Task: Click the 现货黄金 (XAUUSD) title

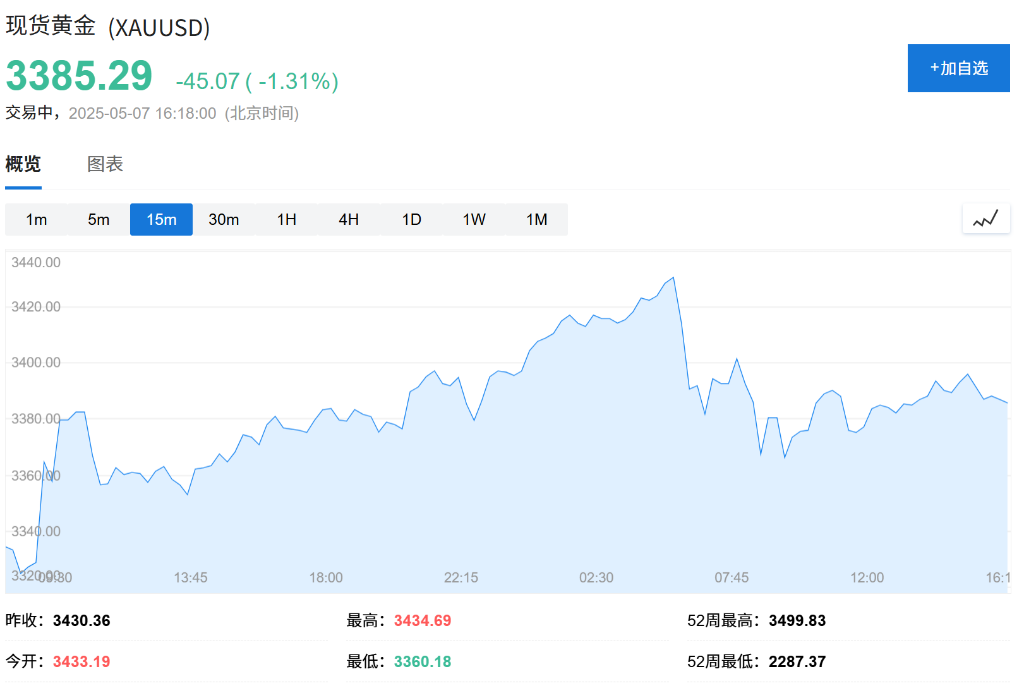Action: click(108, 27)
